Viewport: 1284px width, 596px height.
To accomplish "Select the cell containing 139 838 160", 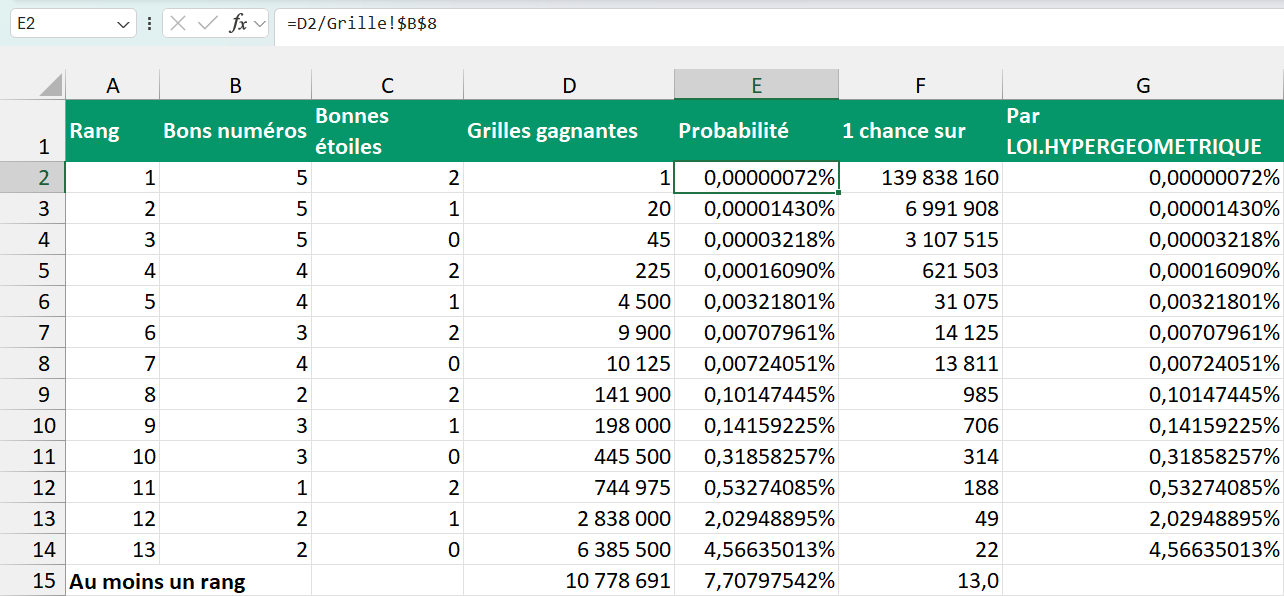I will pos(920,178).
